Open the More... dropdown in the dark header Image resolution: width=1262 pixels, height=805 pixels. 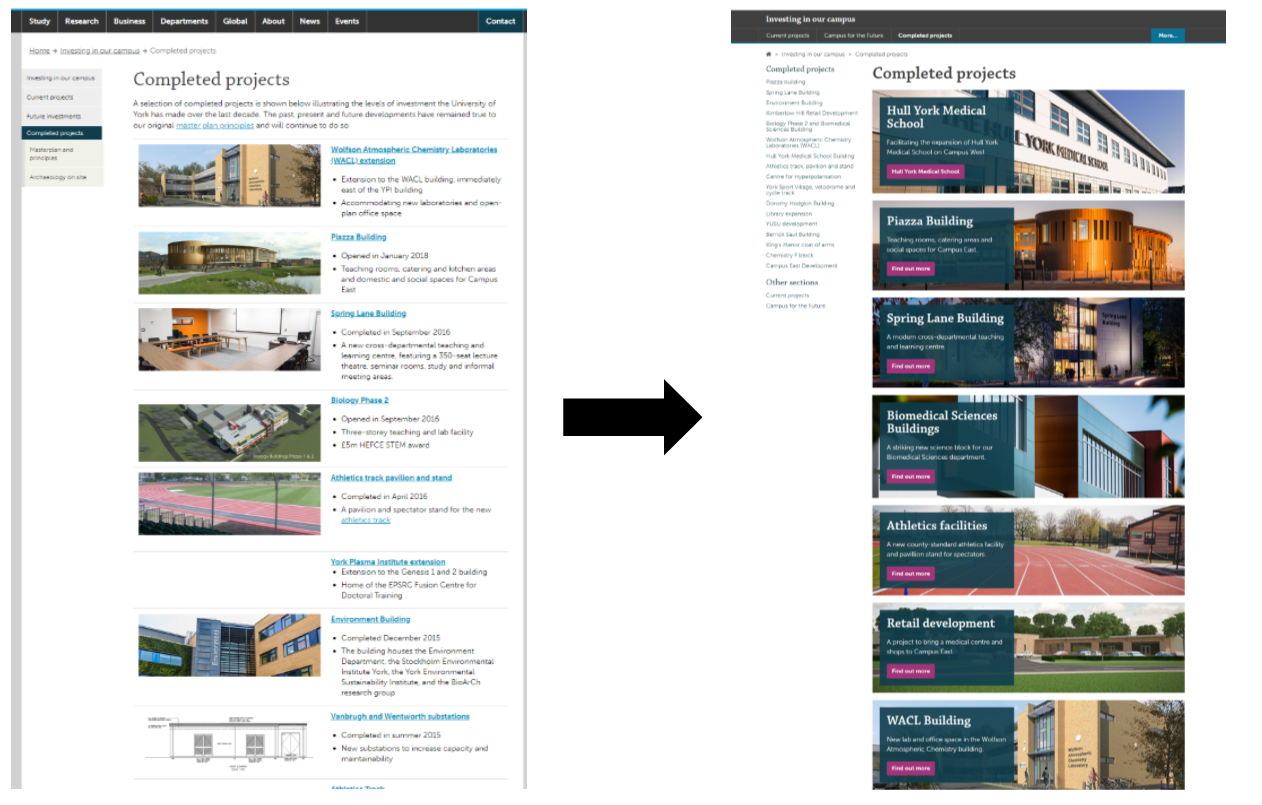coord(1167,35)
